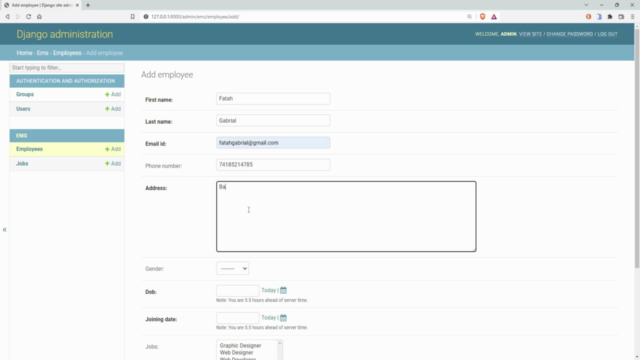
Task: Select Graphic Designer in Jobs list
Action: click(240, 346)
